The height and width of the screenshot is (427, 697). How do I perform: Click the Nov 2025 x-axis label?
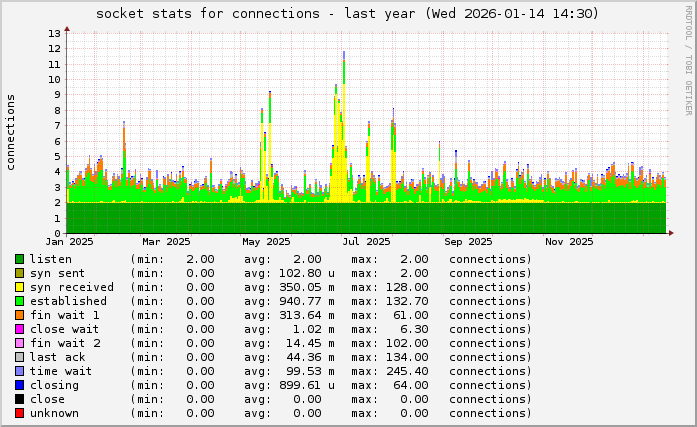(x=568, y=241)
